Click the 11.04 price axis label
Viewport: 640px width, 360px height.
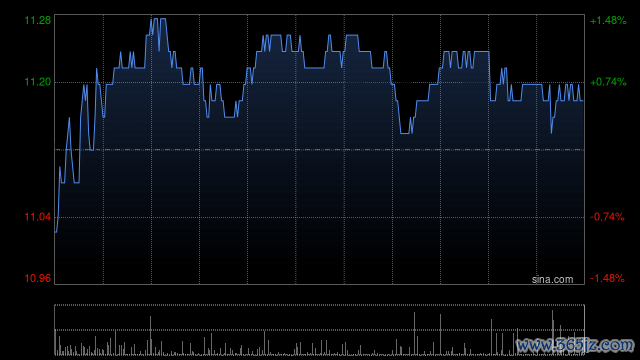[38, 217]
